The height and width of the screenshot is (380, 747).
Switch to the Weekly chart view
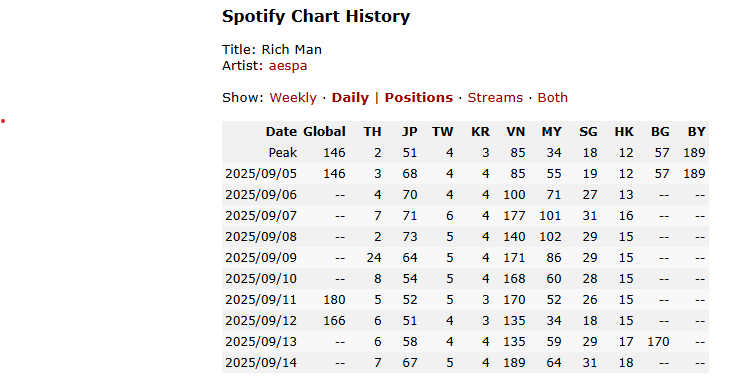pos(293,98)
